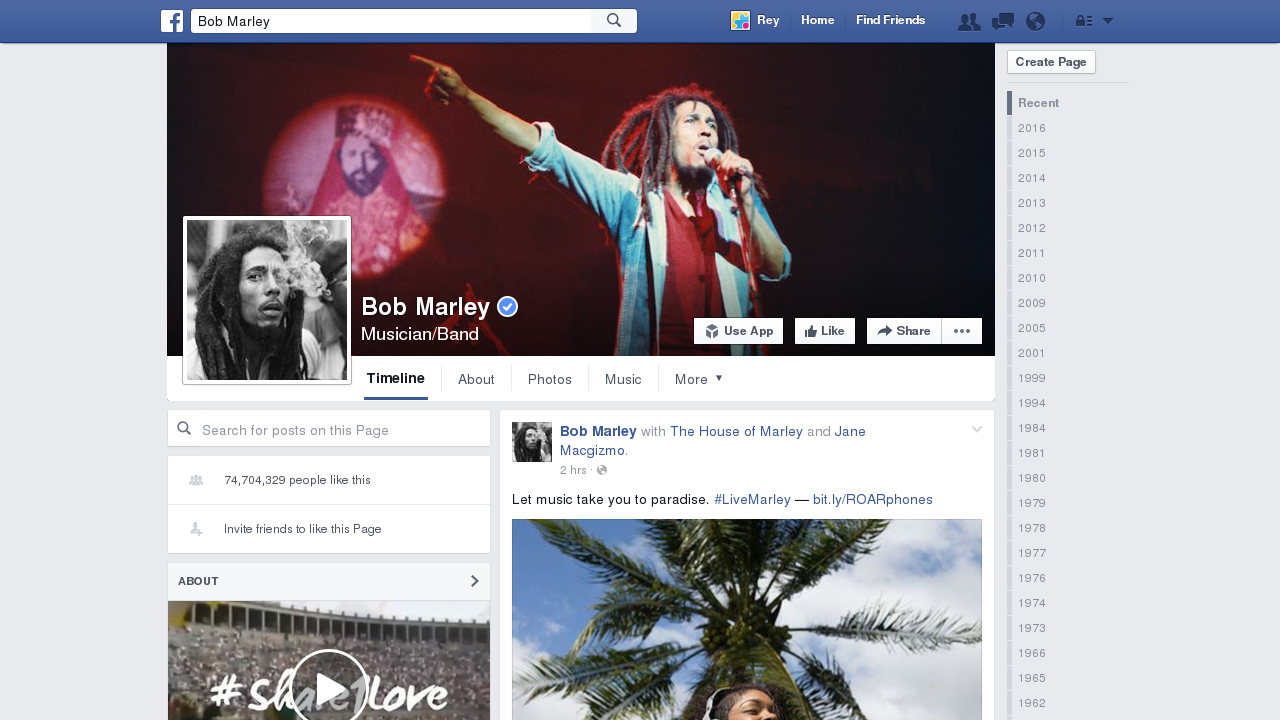This screenshot has height=720, width=1280.
Task: Jump to 1973 in timeline
Action: coord(1032,628)
